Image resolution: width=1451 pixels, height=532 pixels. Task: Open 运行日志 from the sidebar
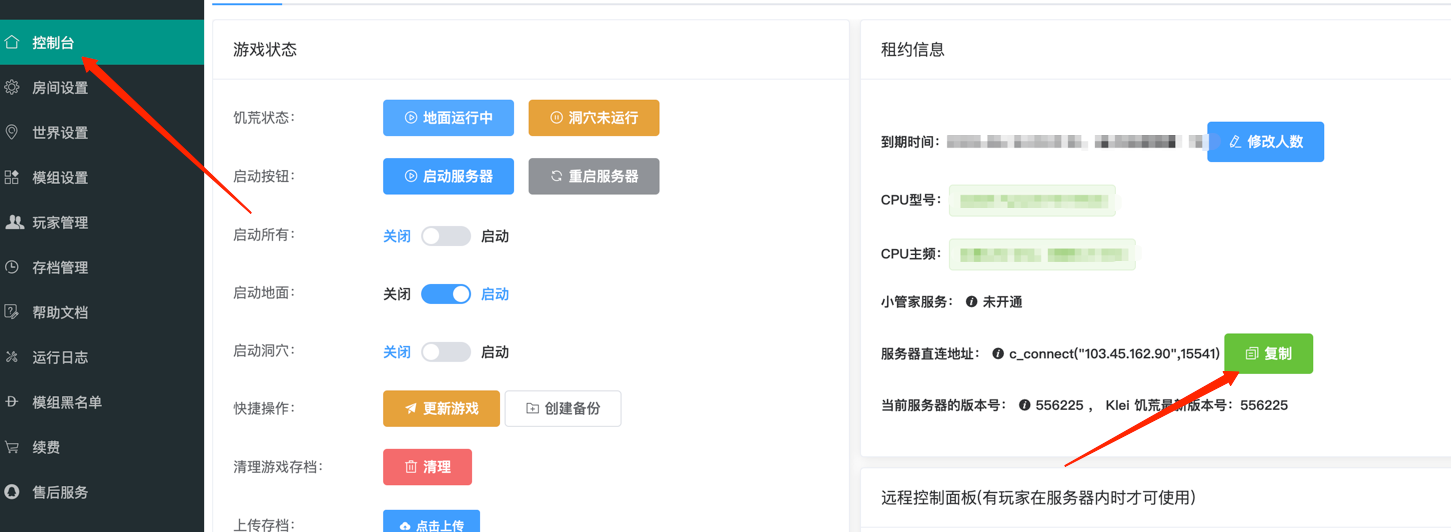[60, 357]
